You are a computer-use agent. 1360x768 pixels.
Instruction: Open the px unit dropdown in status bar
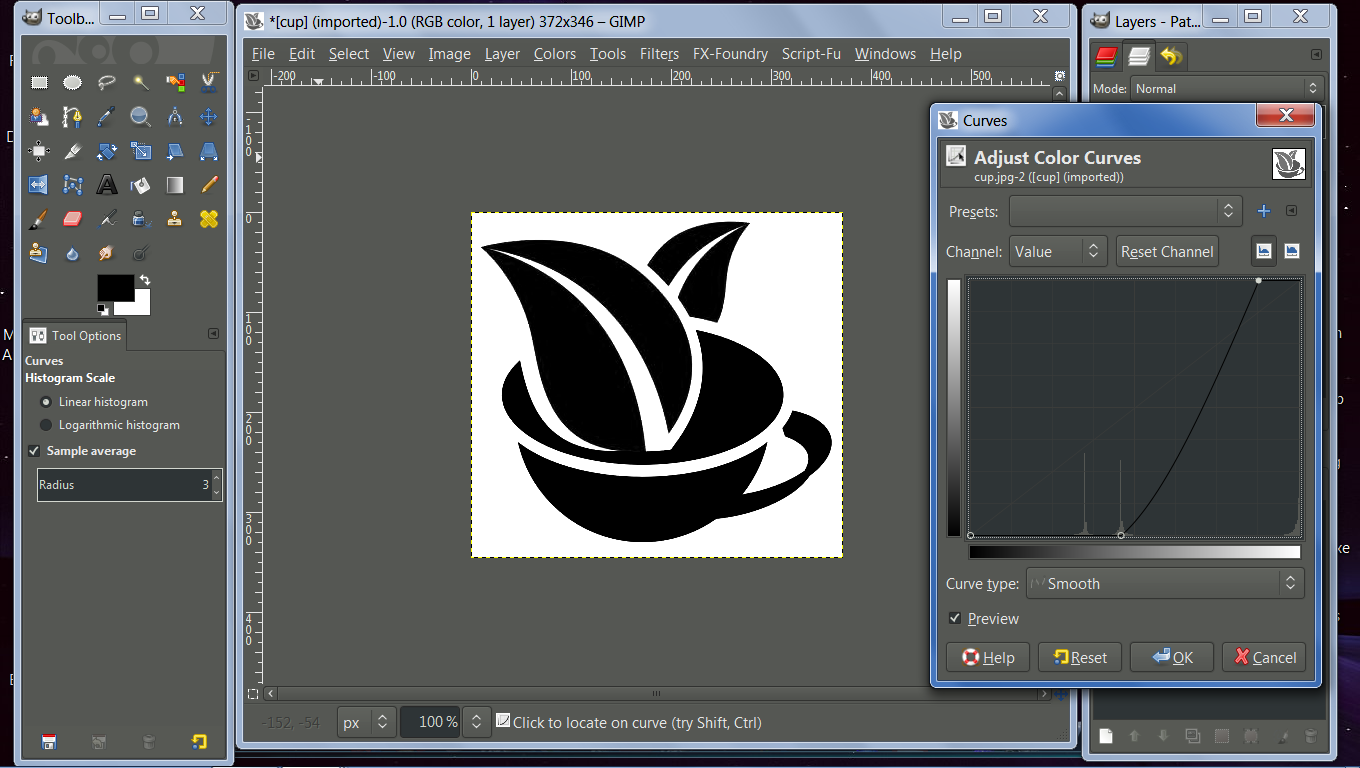coord(367,722)
